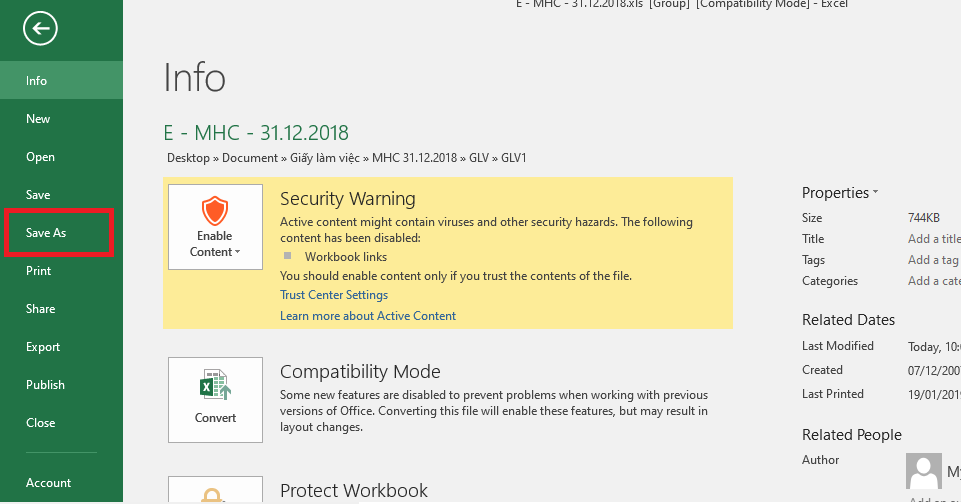Click the Protect Workbook lock icon

click(215, 494)
